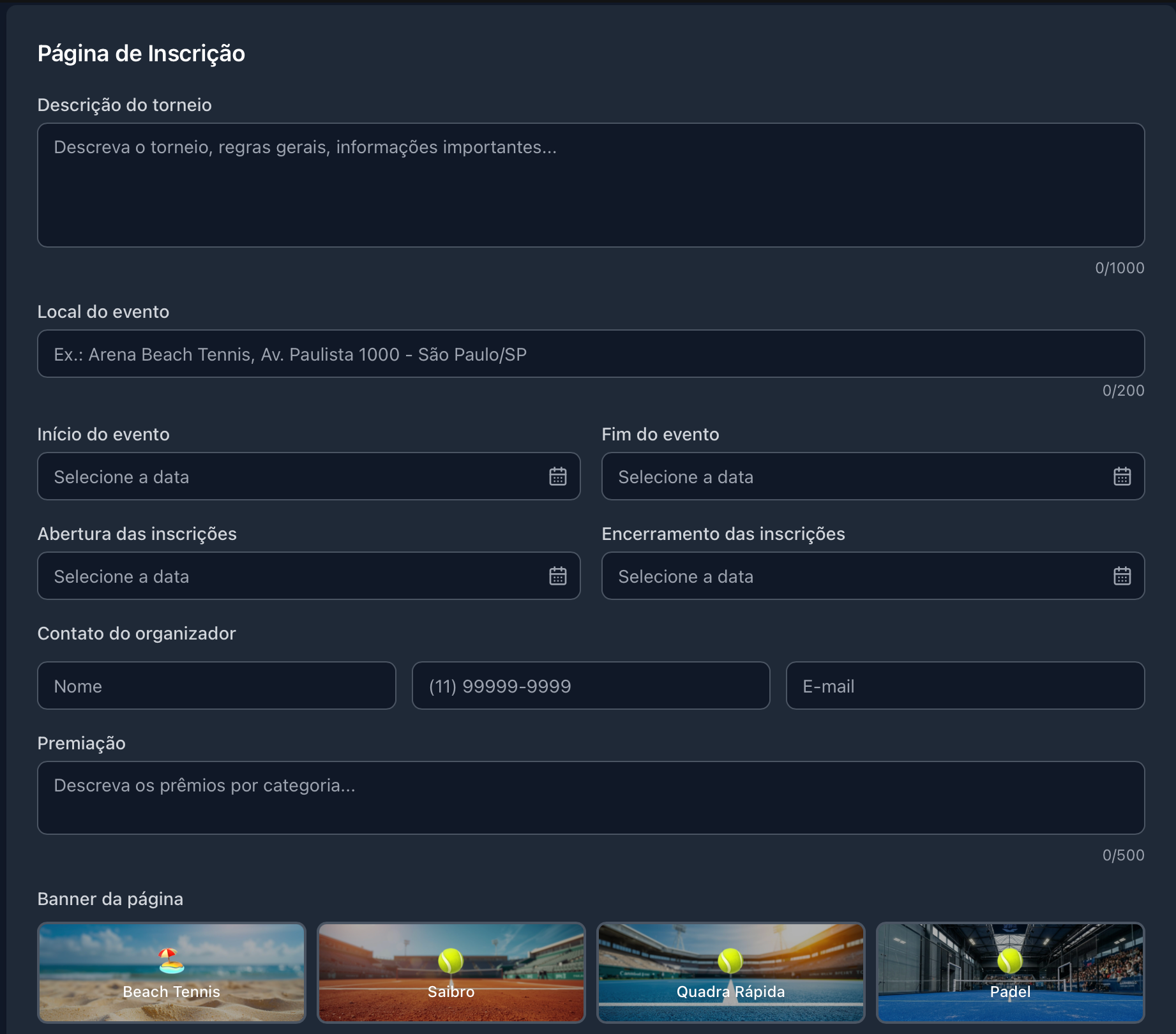Open the calendar picker for Início do evento

pos(559,476)
